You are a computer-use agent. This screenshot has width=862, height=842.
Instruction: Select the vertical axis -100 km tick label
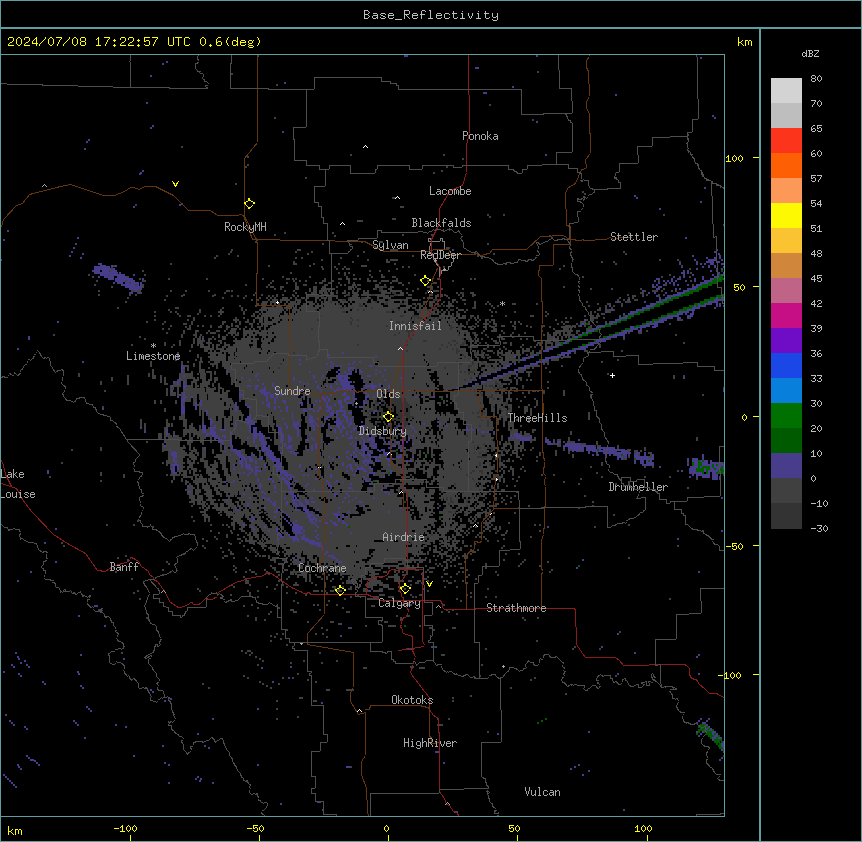[x=731, y=675]
